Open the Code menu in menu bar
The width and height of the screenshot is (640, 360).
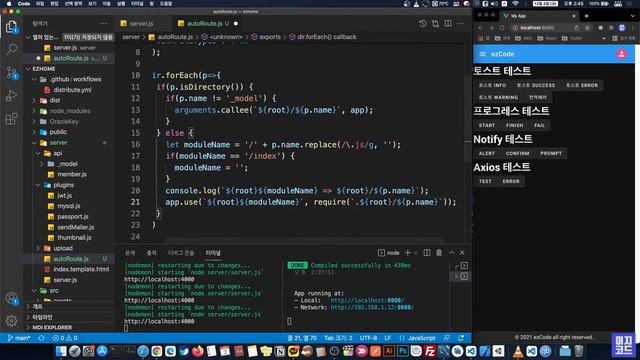[24, 4]
